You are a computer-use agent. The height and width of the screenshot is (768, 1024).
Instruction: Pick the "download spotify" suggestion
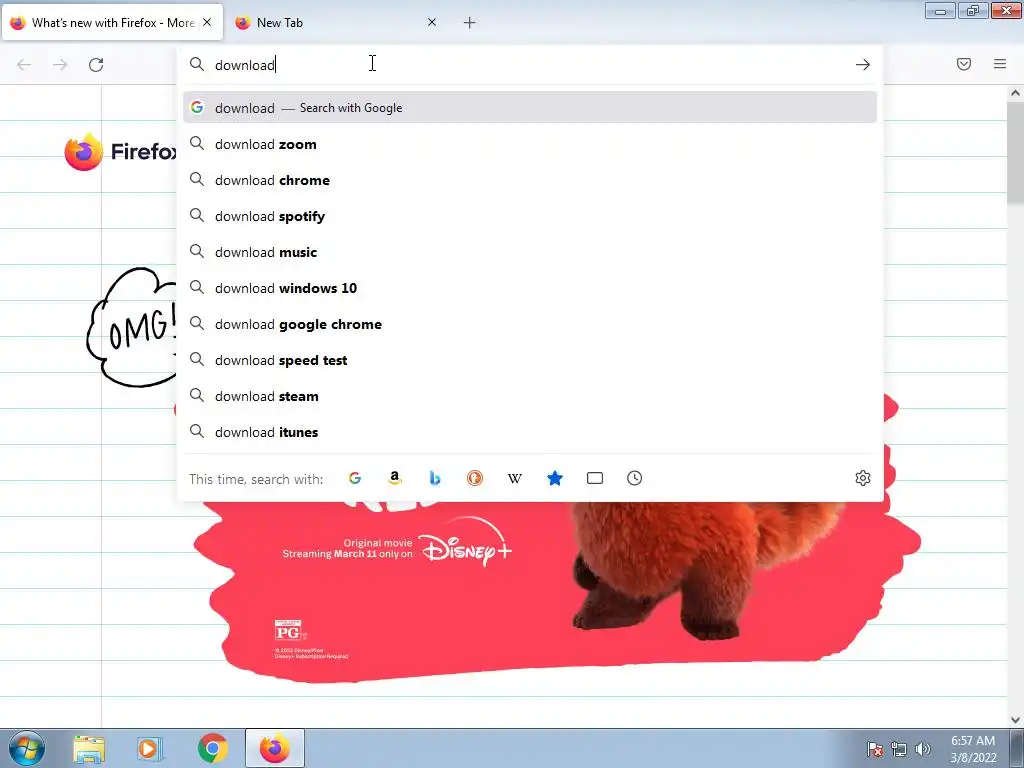coord(530,216)
